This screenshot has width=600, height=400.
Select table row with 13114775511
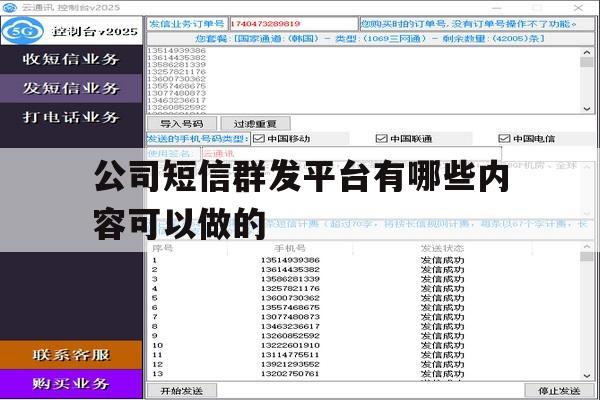click(x=364, y=355)
